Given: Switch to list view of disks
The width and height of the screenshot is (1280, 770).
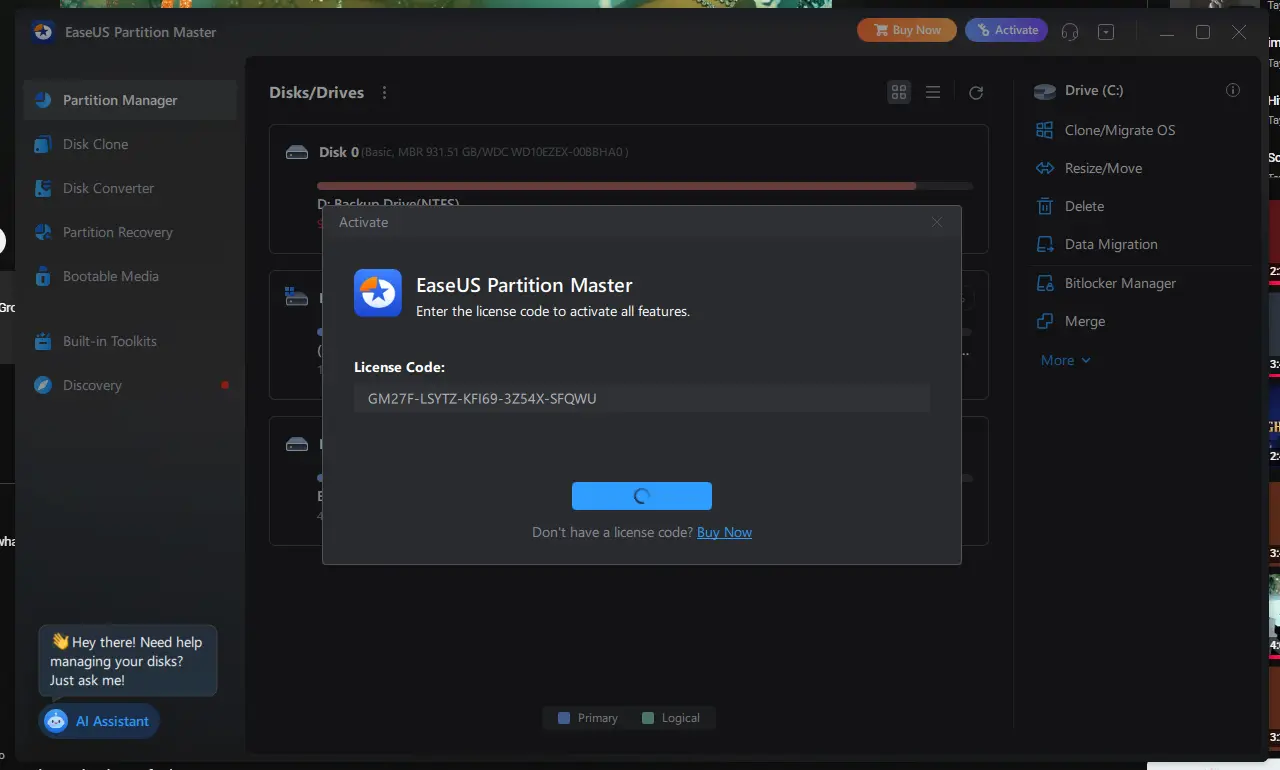Looking at the screenshot, I should 933,92.
